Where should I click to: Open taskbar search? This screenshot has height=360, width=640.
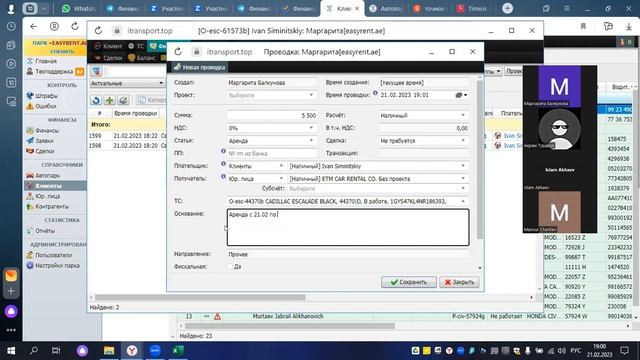click(x=34, y=351)
